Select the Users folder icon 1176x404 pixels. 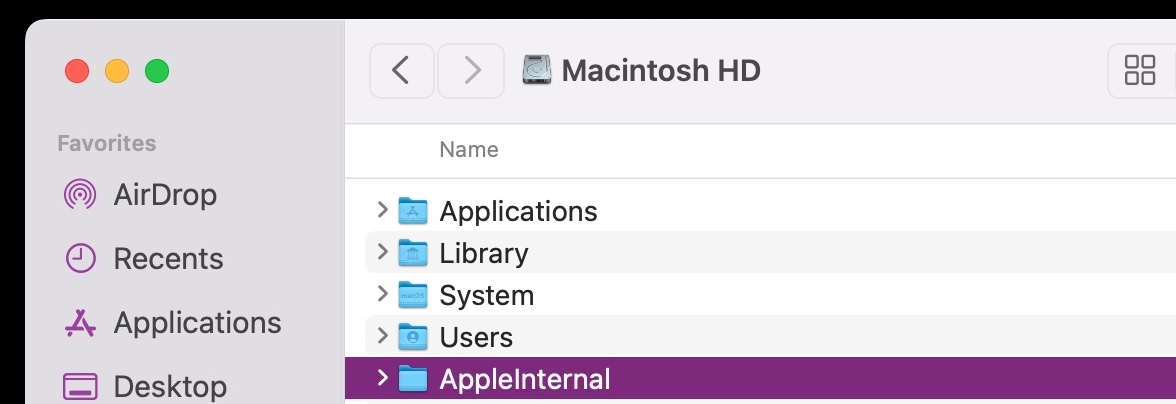pos(412,337)
